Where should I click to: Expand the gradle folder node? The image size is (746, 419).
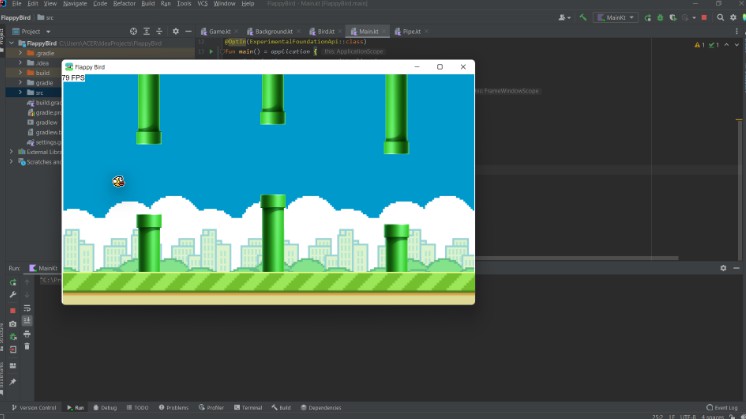coord(20,83)
